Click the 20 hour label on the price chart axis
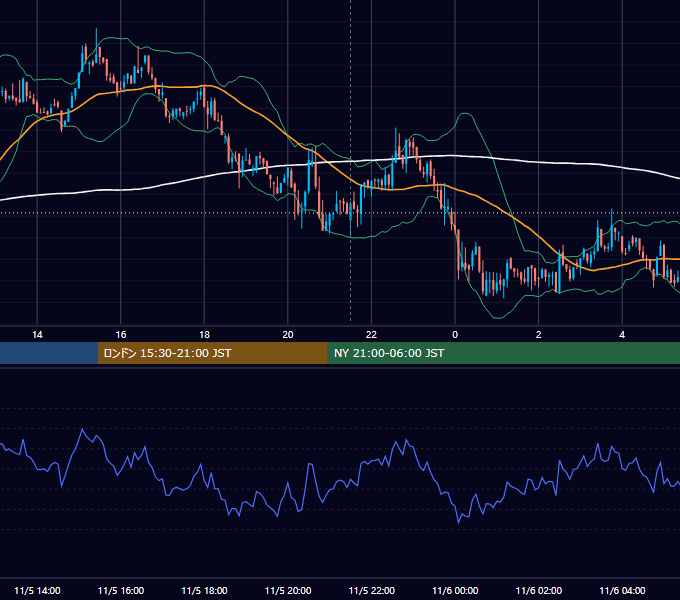The width and height of the screenshot is (680, 600). click(288, 335)
